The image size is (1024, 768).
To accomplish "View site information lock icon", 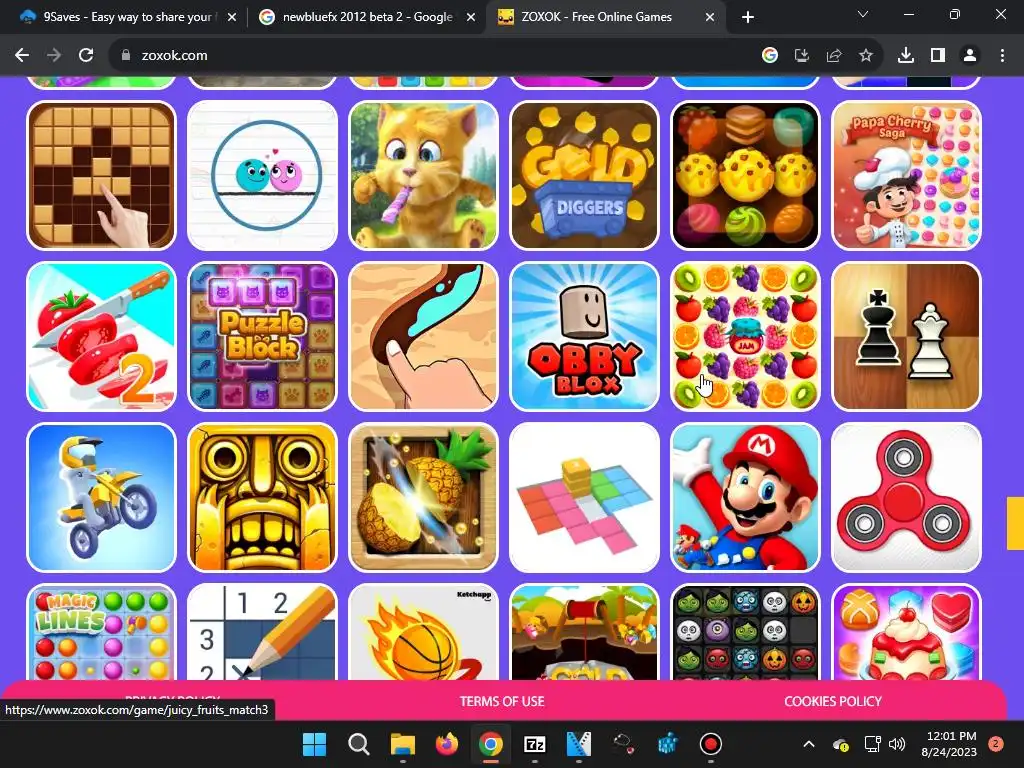I will [125, 56].
